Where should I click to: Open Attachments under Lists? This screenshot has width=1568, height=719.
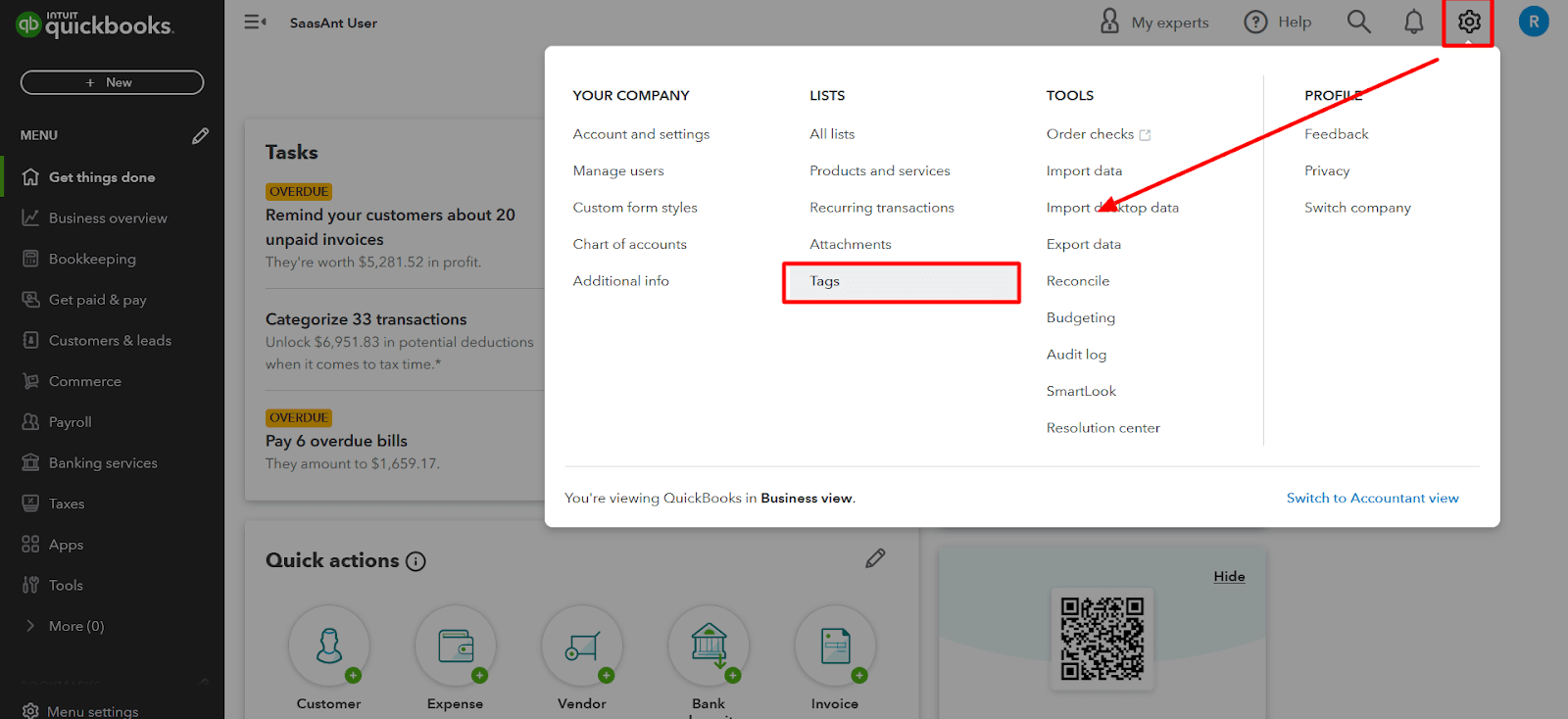[x=851, y=244]
